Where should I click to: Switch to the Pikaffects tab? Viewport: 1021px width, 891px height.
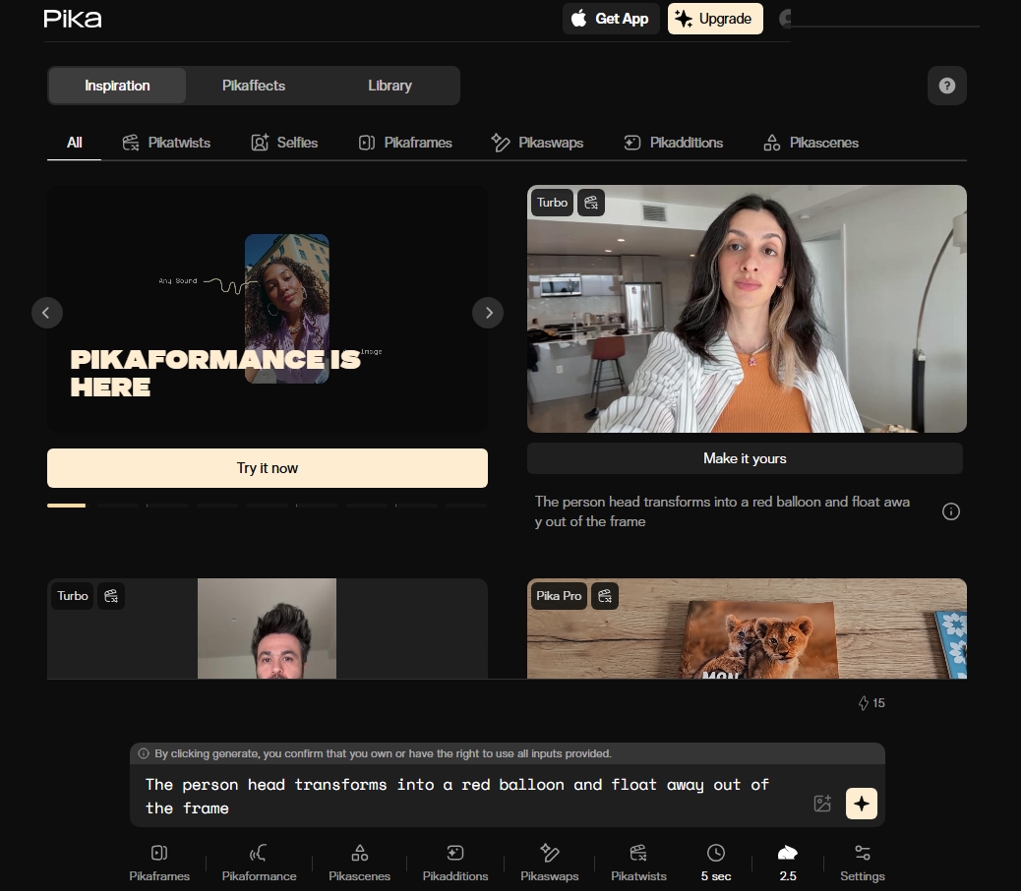[253, 85]
